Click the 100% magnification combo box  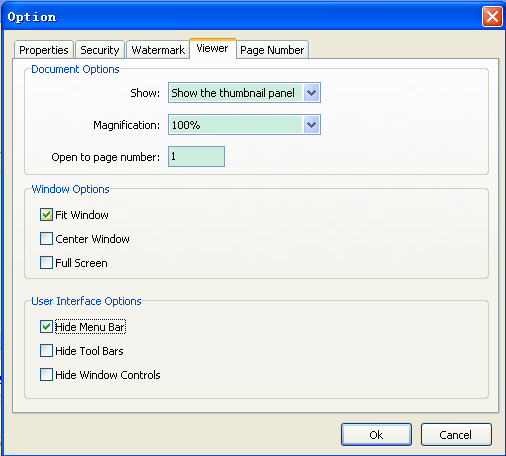pos(244,125)
